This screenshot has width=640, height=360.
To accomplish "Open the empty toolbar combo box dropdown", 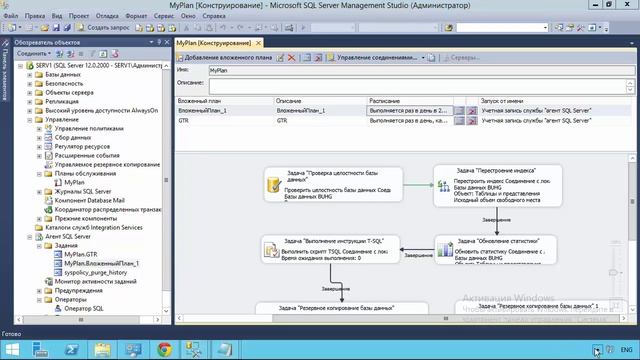I will click(545, 27).
